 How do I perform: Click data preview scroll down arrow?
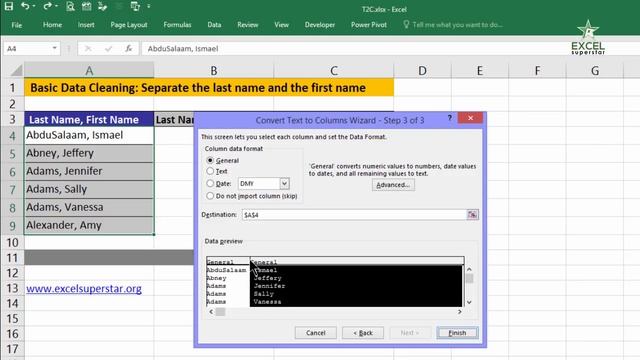[469, 302]
